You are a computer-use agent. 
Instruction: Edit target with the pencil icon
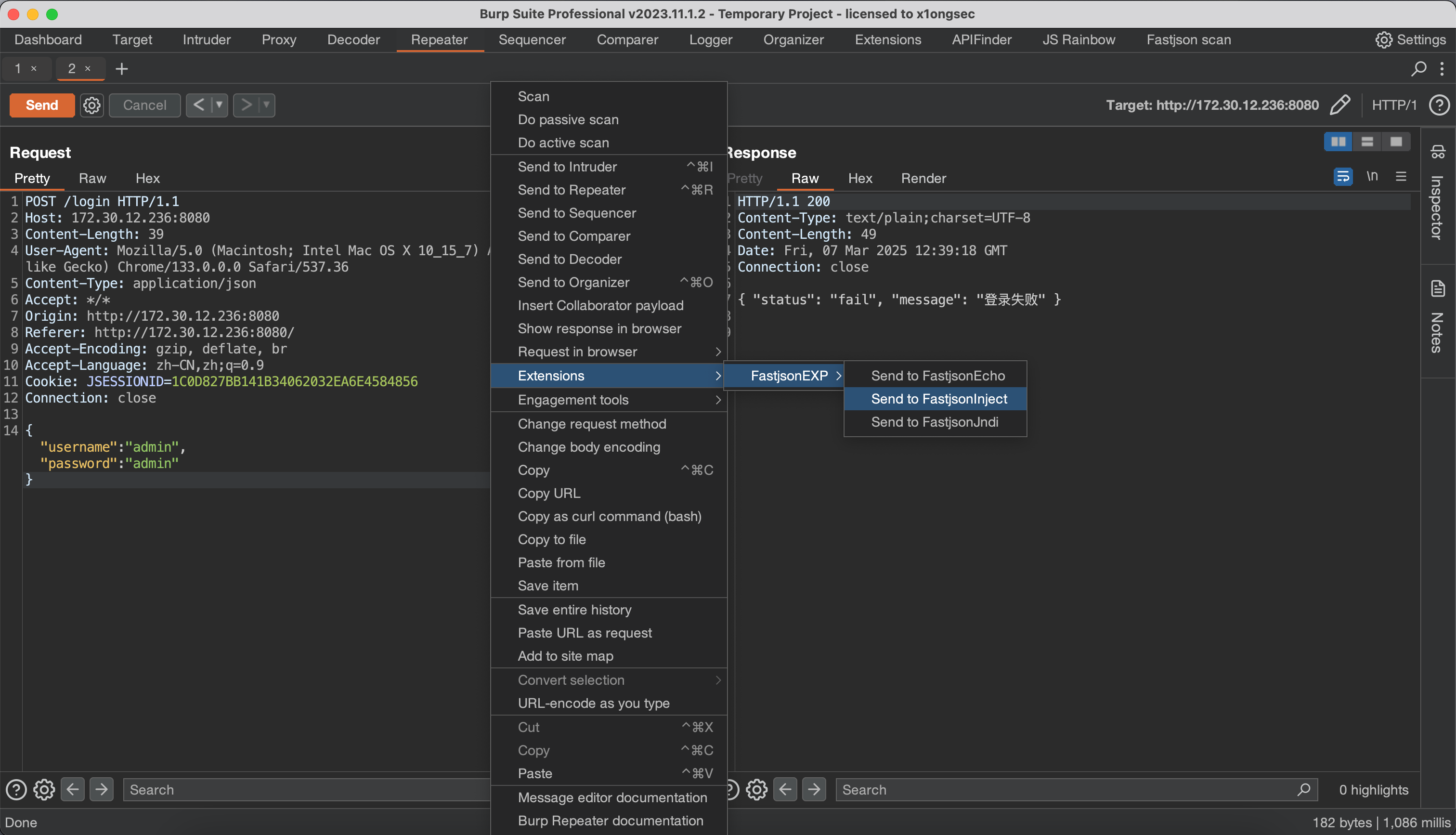(1339, 105)
